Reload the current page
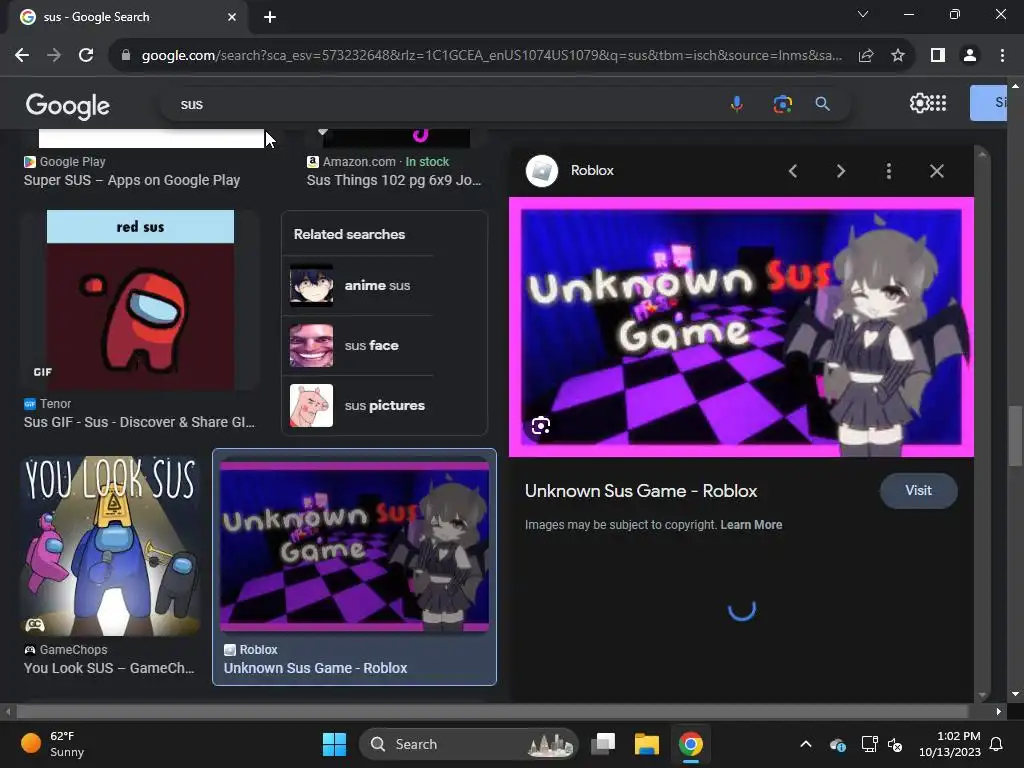The width and height of the screenshot is (1024, 768). [x=86, y=56]
